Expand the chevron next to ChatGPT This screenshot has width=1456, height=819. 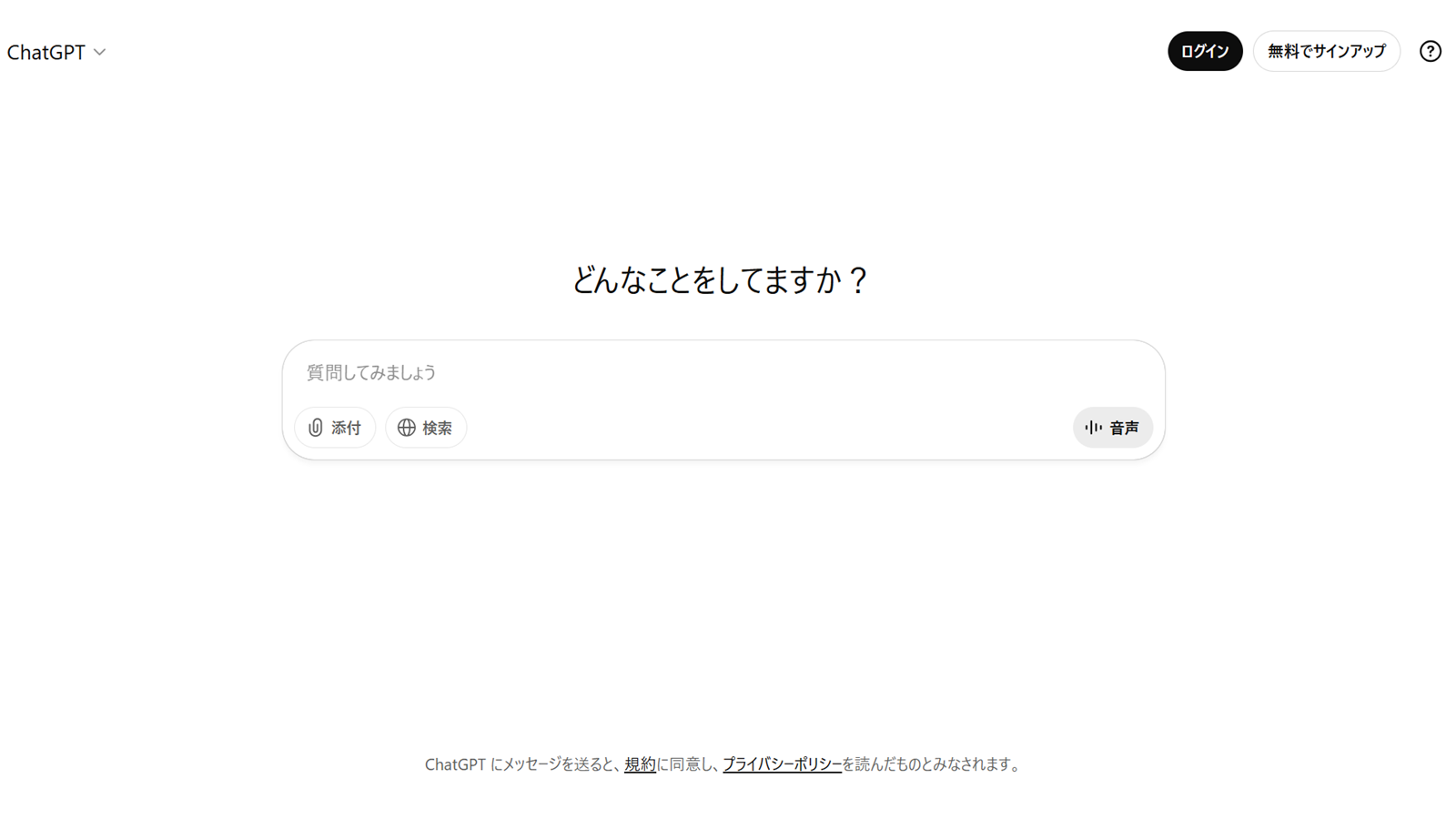coord(100,53)
